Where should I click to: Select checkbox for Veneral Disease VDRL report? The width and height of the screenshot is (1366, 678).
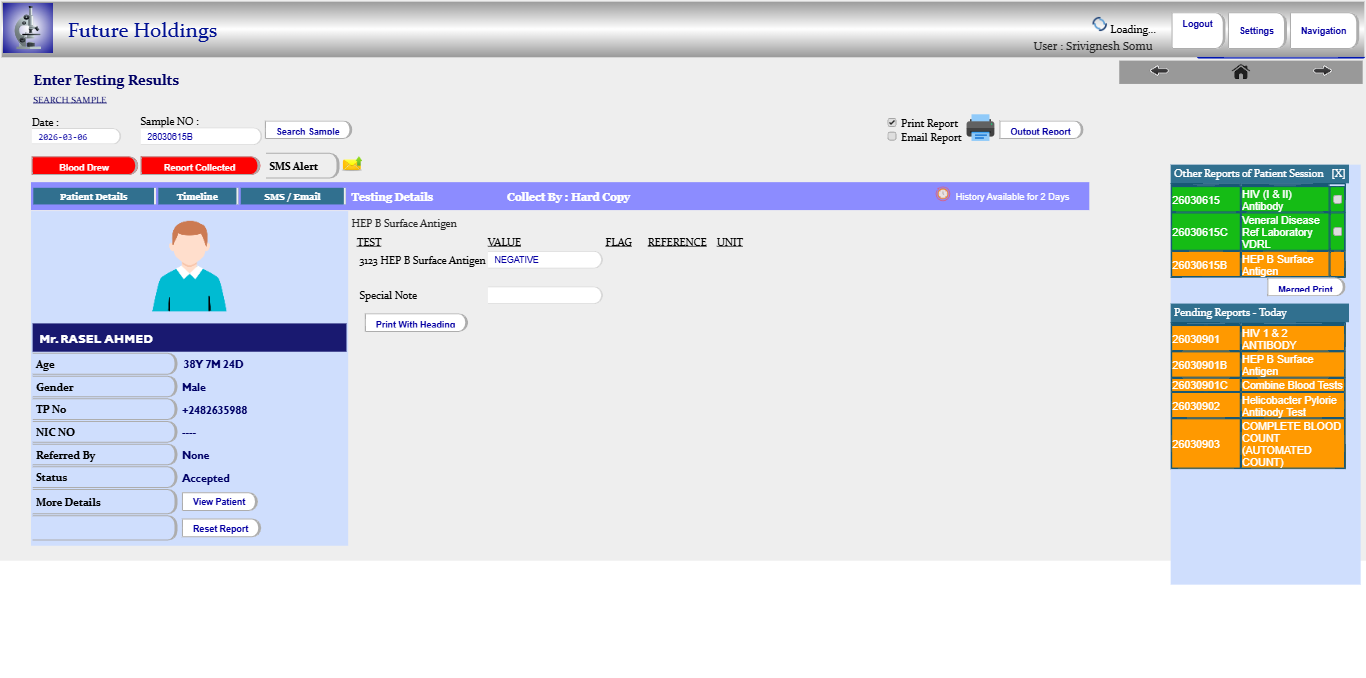(1337, 232)
